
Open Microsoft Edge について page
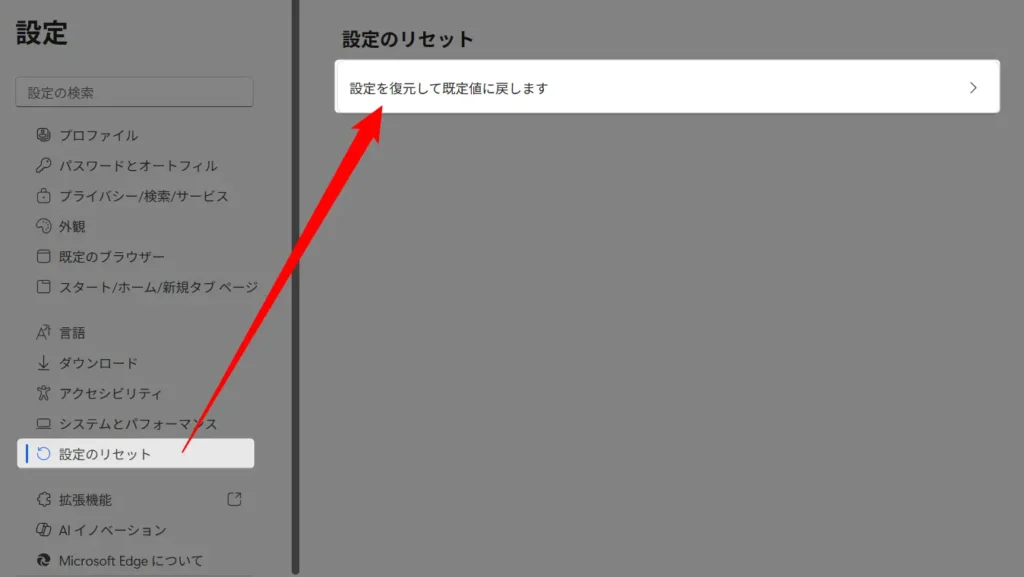point(130,560)
